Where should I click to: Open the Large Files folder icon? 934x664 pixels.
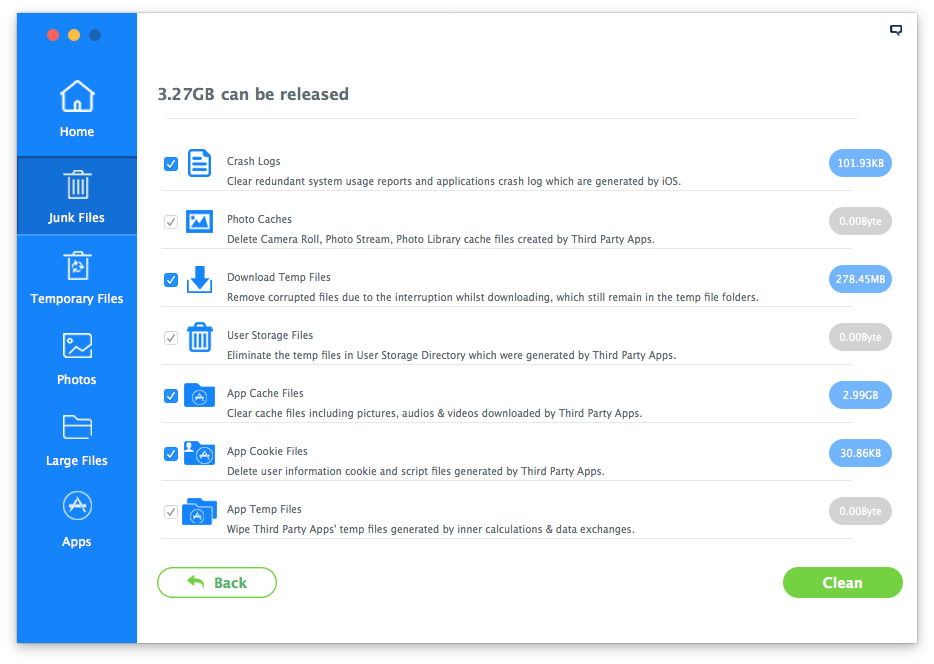(x=77, y=426)
